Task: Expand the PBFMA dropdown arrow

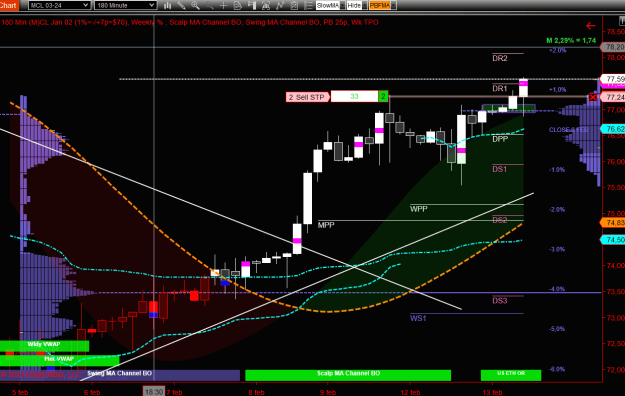Action: [393, 5]
